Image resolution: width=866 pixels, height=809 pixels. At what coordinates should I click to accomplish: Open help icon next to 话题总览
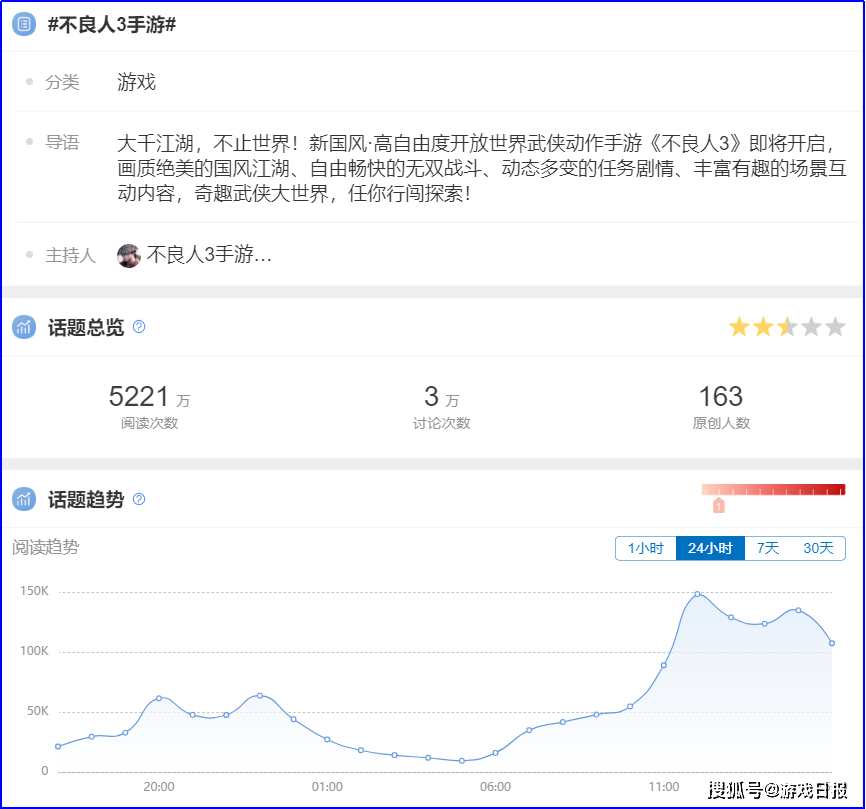coord(139,327)
